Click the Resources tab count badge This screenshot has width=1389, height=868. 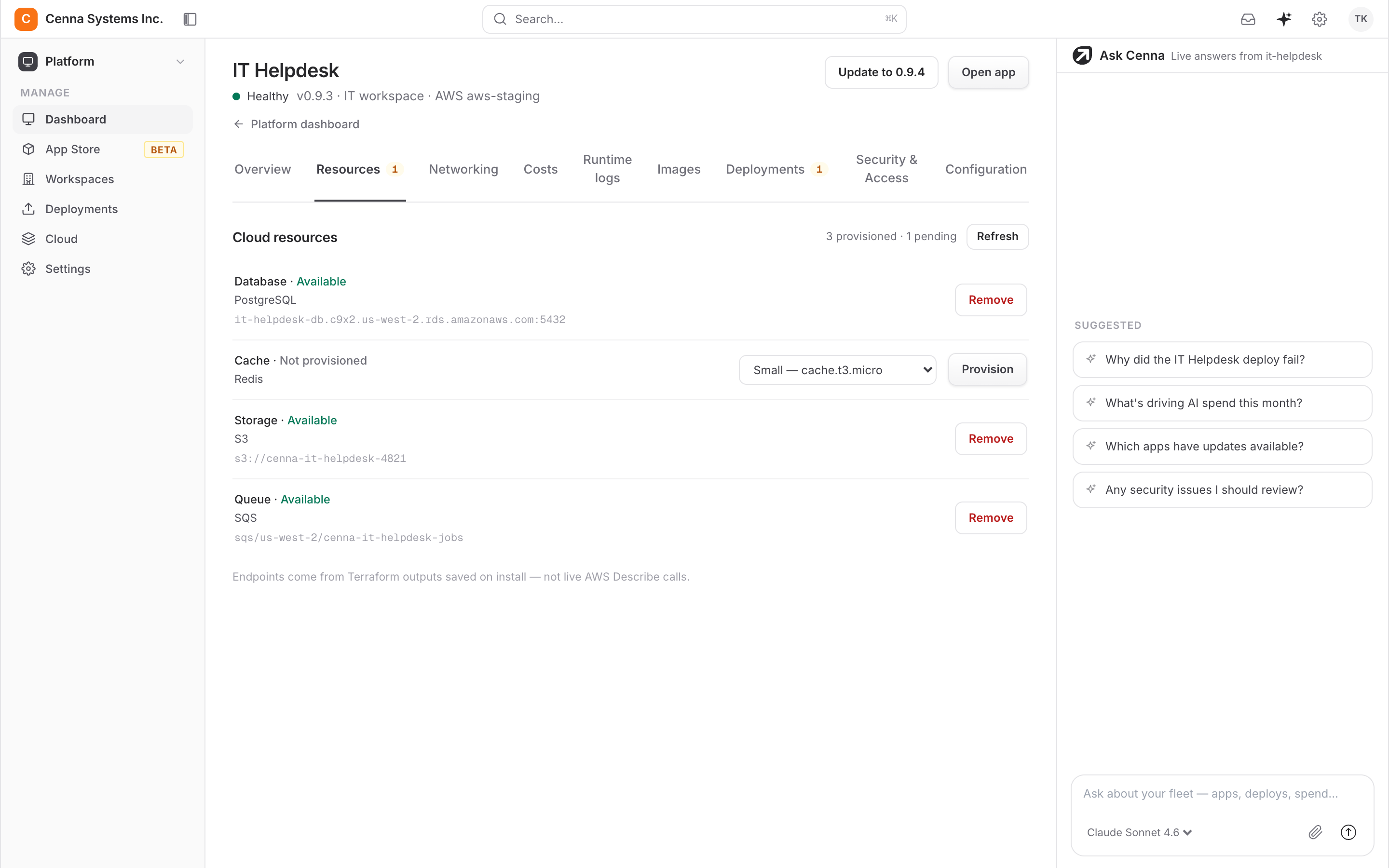point(395,169)
